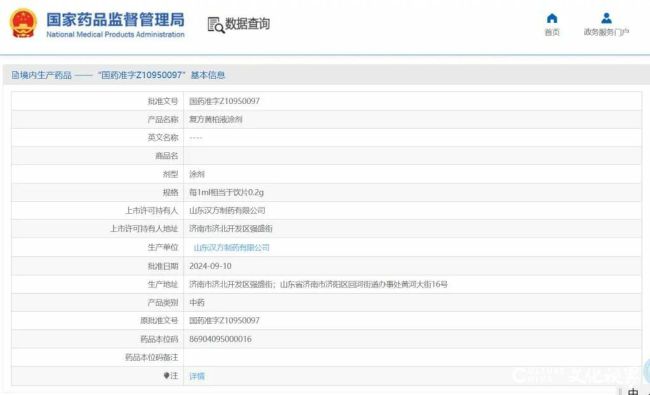
Task: Open the 详情 remark details link
Action: point(197,376)
